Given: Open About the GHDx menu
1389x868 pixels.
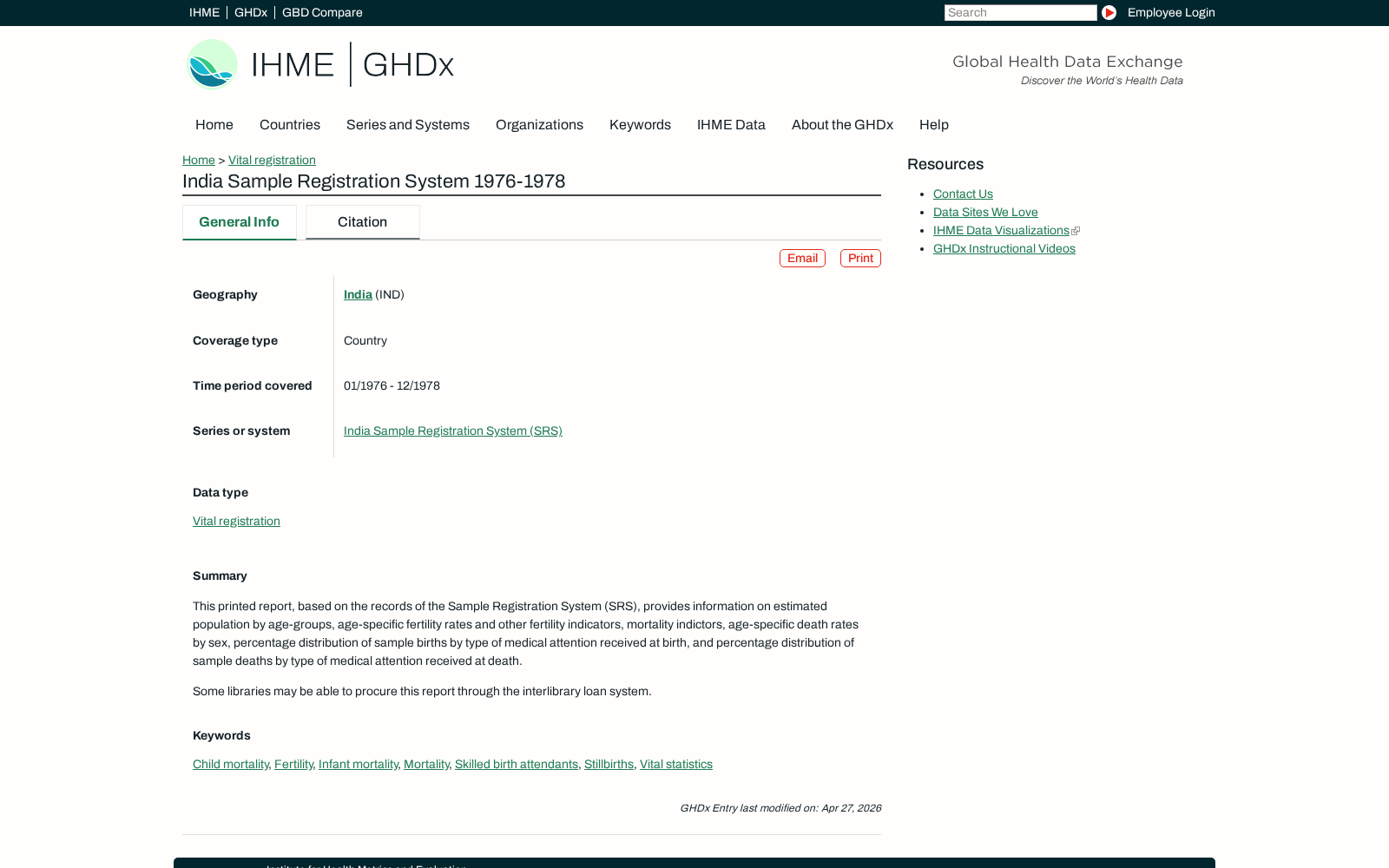Looking at the screenshot, I should pos(842,125).
